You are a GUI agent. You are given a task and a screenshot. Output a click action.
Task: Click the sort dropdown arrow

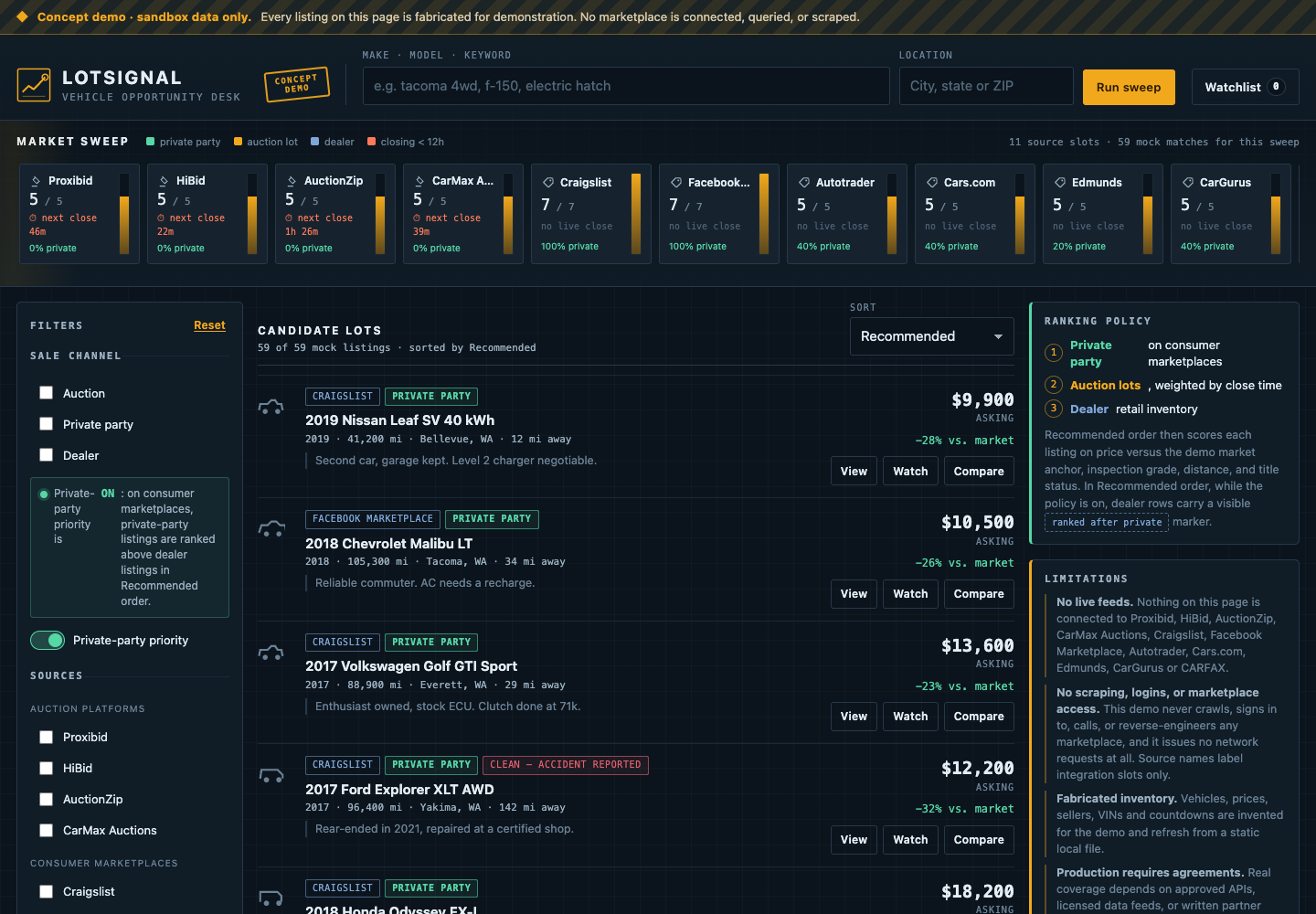[x=998, y=337]
